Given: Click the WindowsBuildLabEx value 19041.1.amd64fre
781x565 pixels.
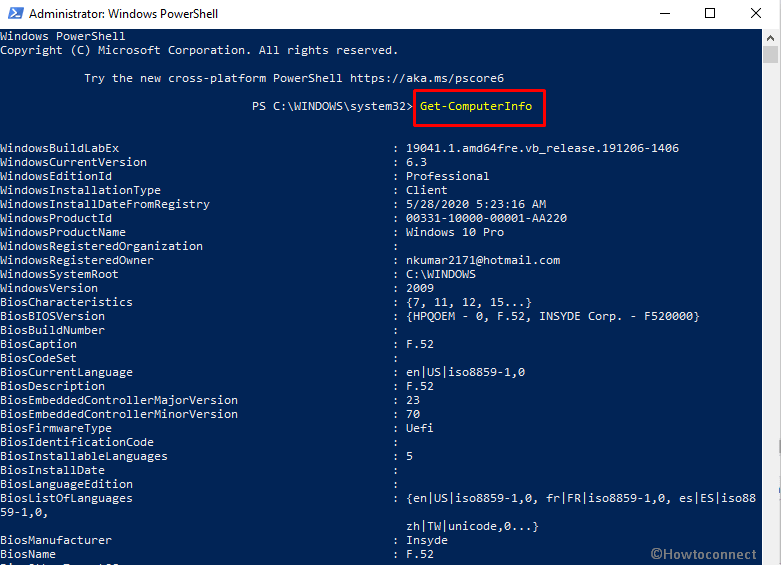Looking at the screenshot, I should 542,148.
